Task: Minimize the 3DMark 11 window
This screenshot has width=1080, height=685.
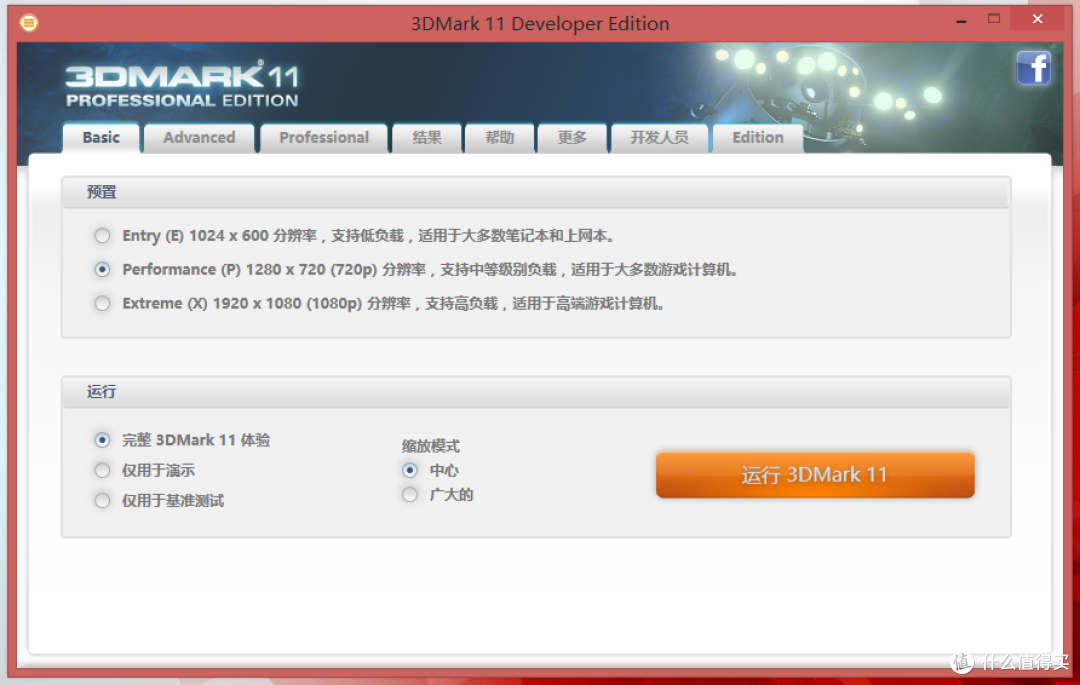Action: click(x=961, y=20)
